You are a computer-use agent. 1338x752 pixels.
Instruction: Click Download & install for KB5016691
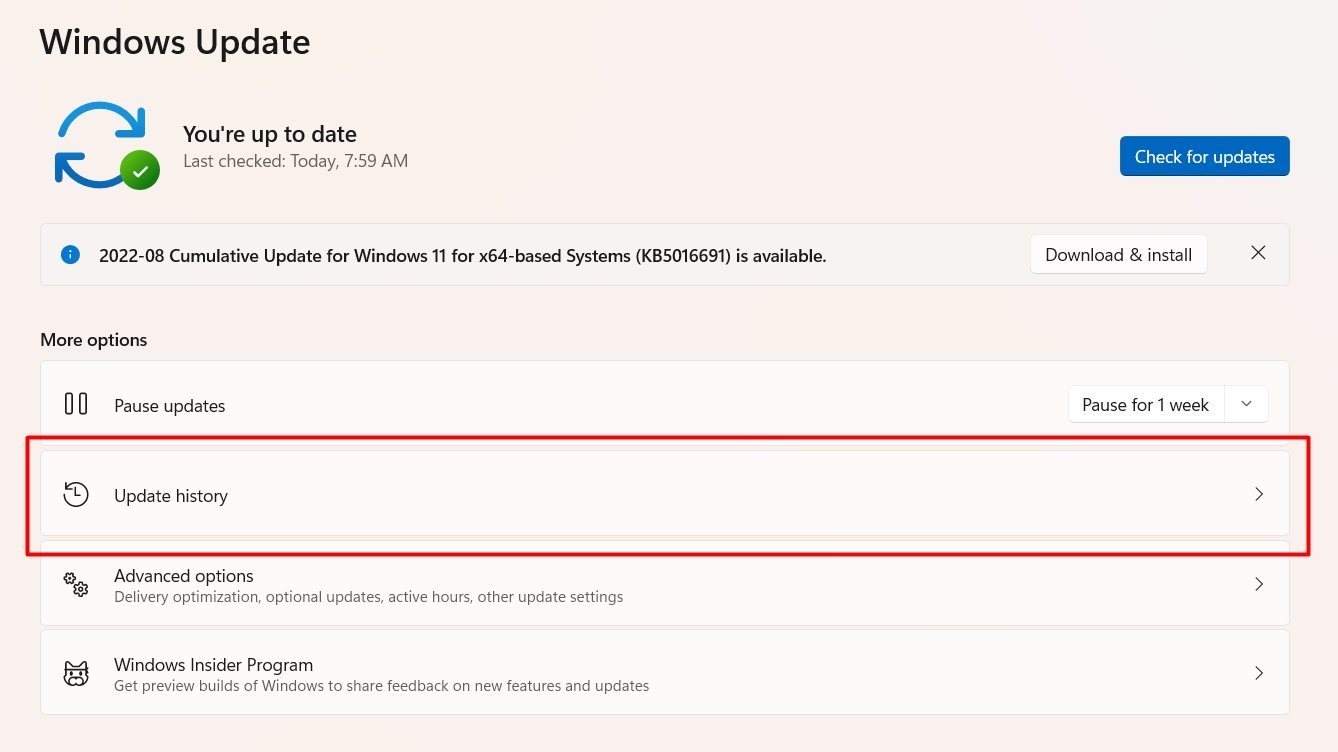click(x=1118, y=255)
